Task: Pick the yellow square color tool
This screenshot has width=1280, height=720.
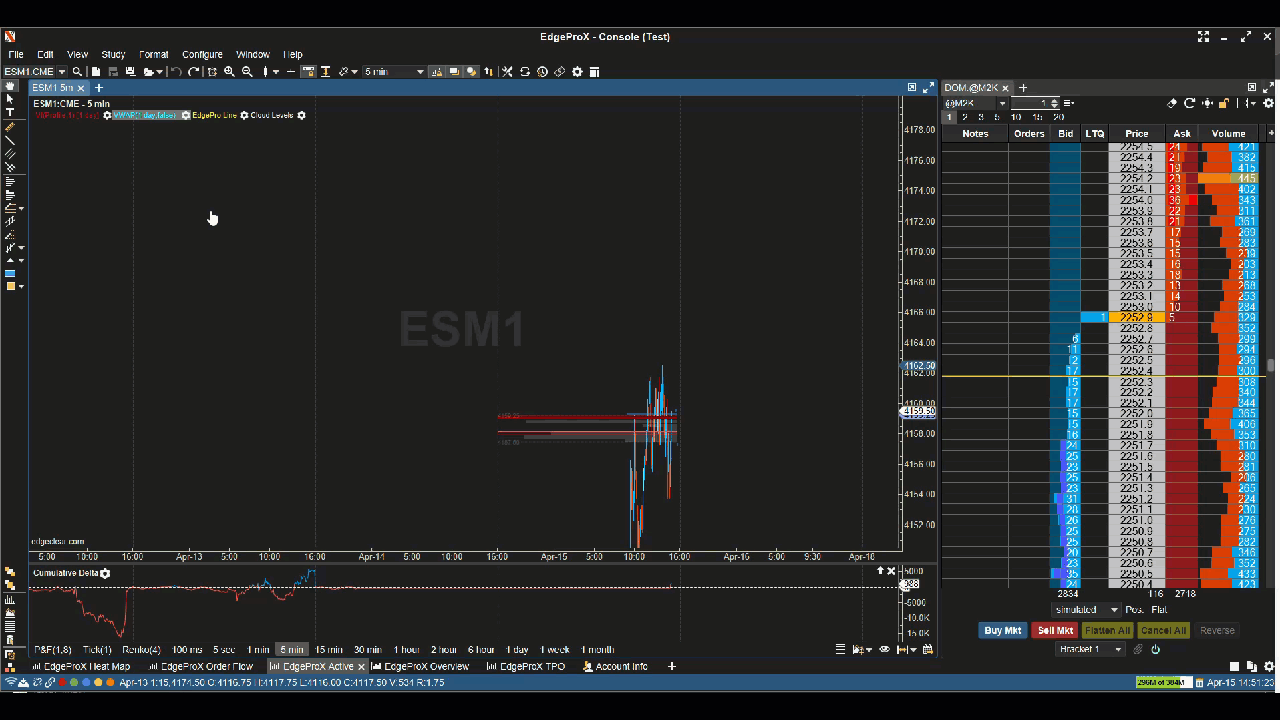Action: tap(10, 287)
